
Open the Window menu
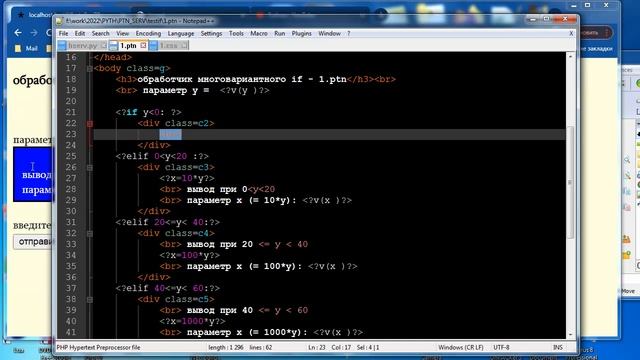pos(329,33)
